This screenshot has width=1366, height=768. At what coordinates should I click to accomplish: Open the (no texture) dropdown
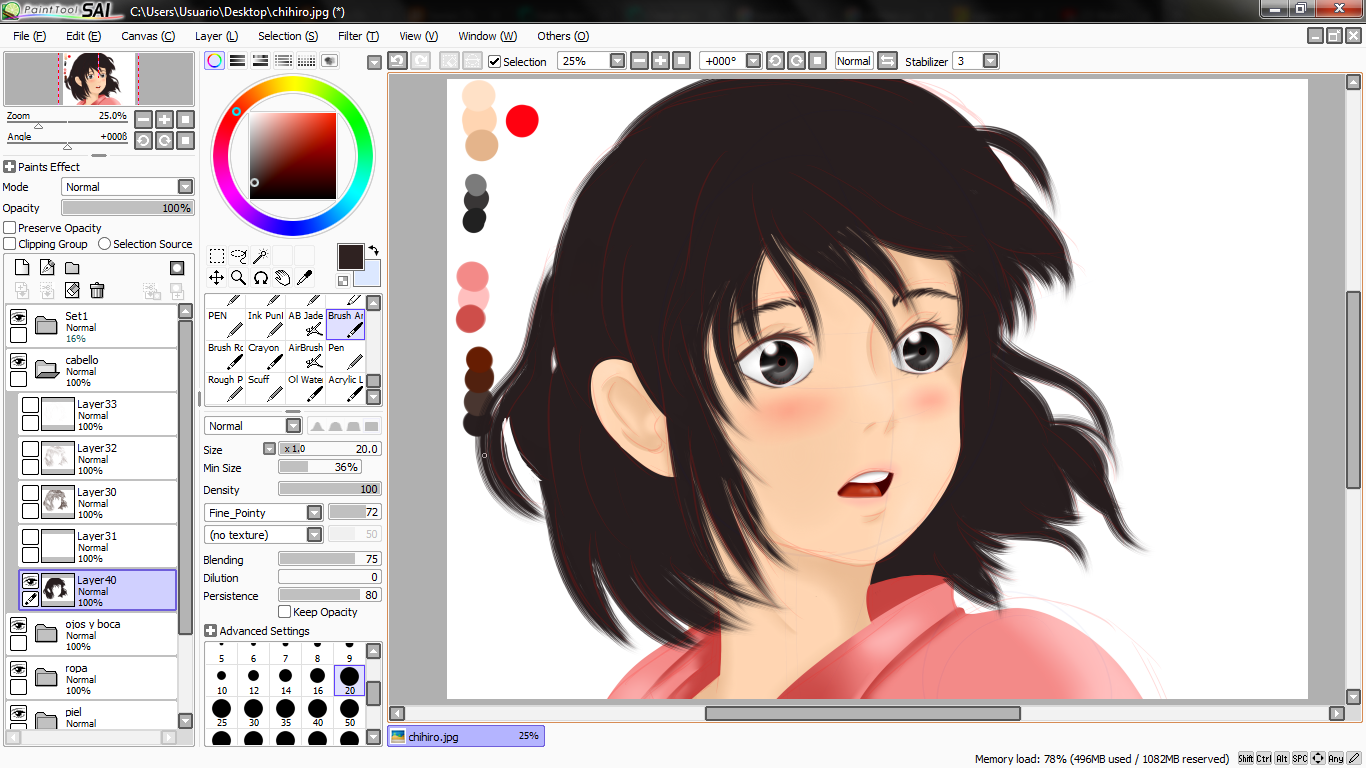coord(314,535)
